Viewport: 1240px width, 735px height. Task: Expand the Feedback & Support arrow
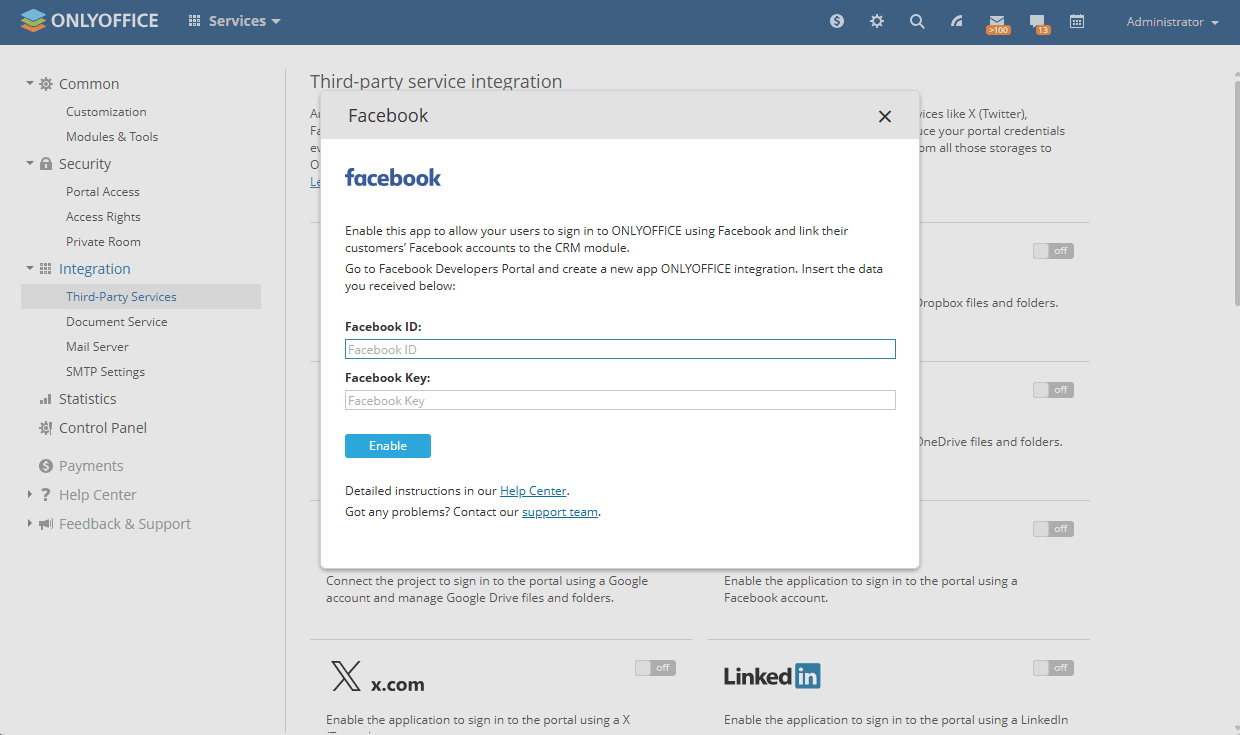(30, 524)
